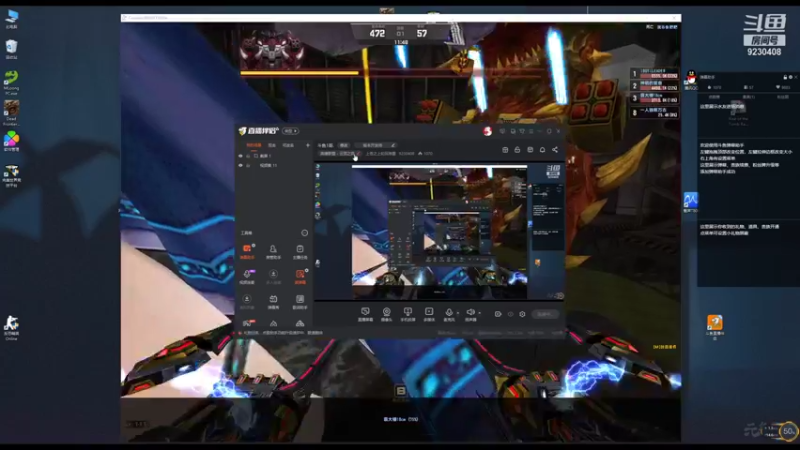Click the calendar-like icon left of the padlock
Viewport: 800px width, 450px height.
point(505,149)
